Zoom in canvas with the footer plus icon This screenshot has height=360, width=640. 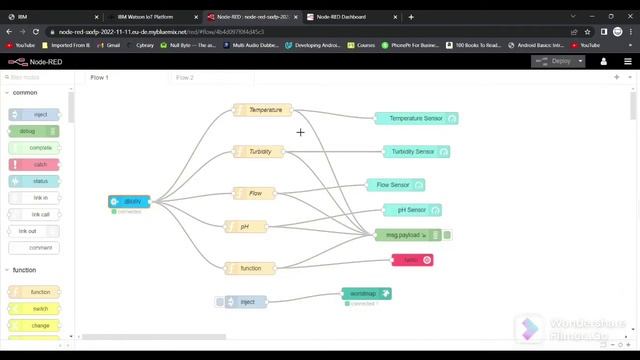click(629, 345)
